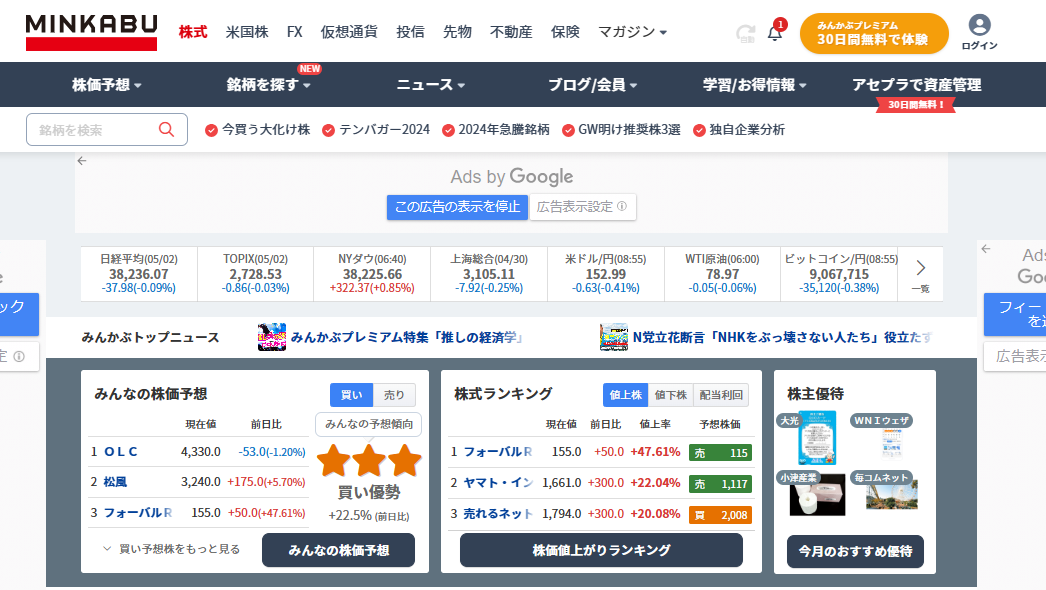Click みんかぶプレミアム 30日間無料で体験 button
This screenshot has height=590, width=1046.
tap(874, 33)
